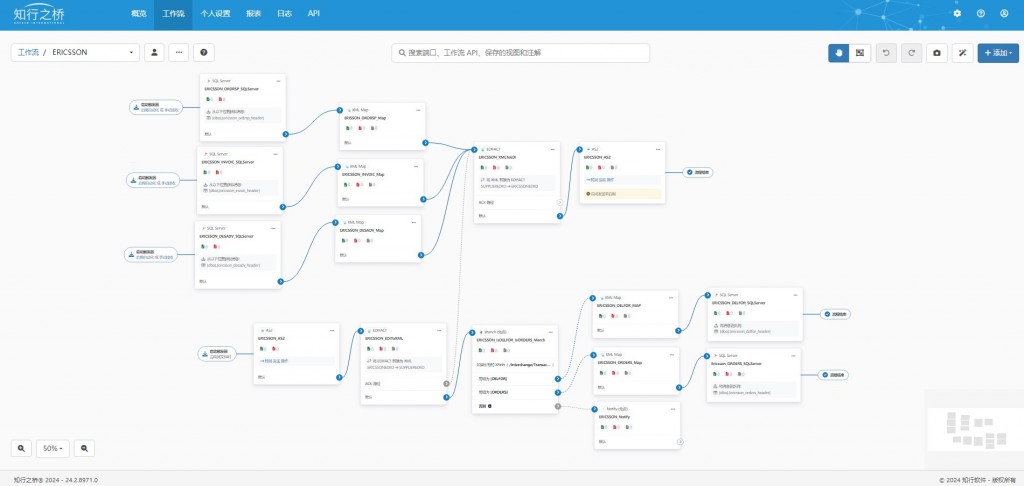The width and height of the screenshot is (1024, 486).
Task: Open the 日志 menu tab
Action: [x=284, y=13]
